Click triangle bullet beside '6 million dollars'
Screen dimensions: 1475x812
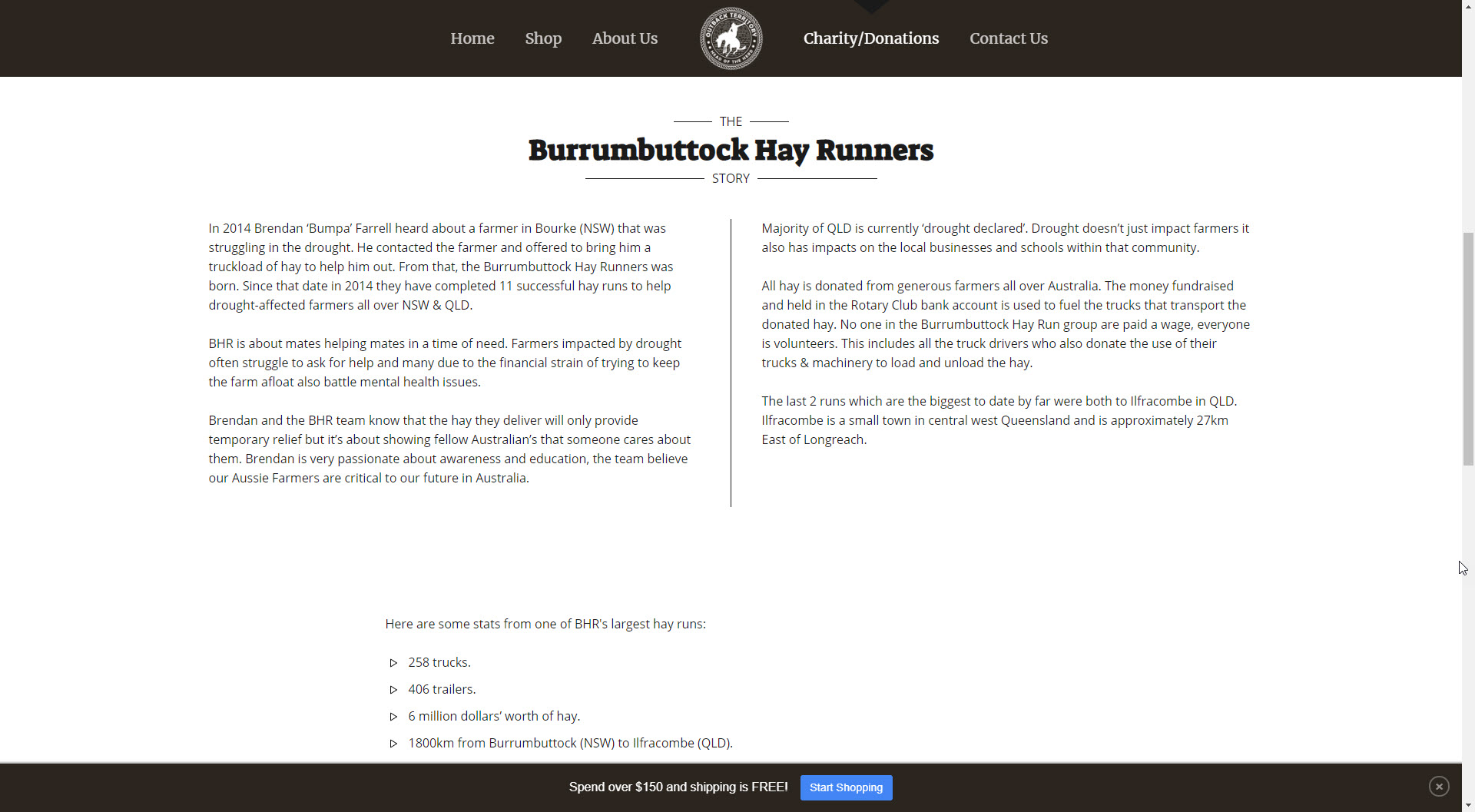393,717
